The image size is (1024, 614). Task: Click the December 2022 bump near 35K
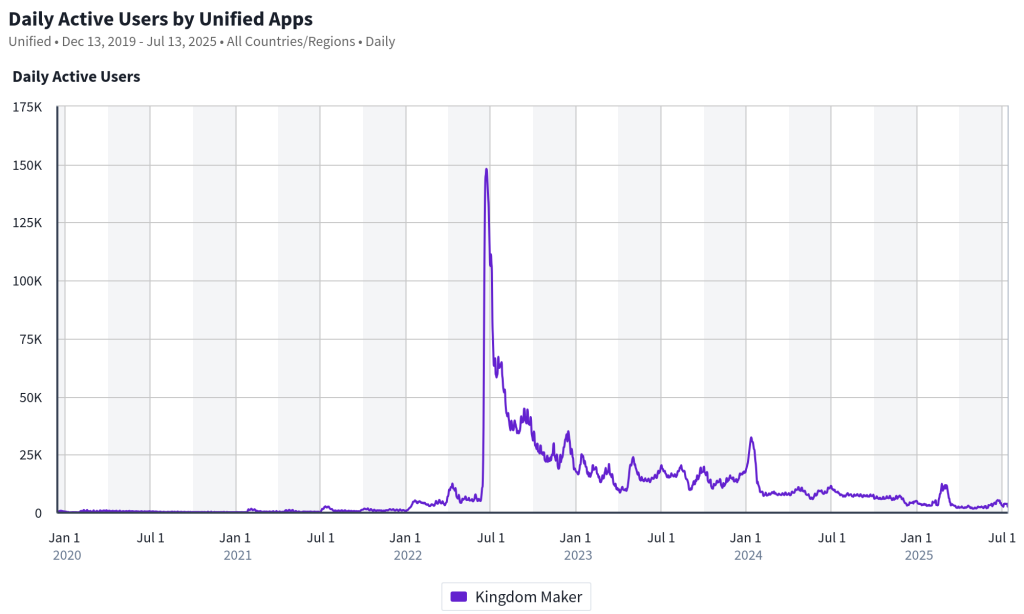click(568, 433)
